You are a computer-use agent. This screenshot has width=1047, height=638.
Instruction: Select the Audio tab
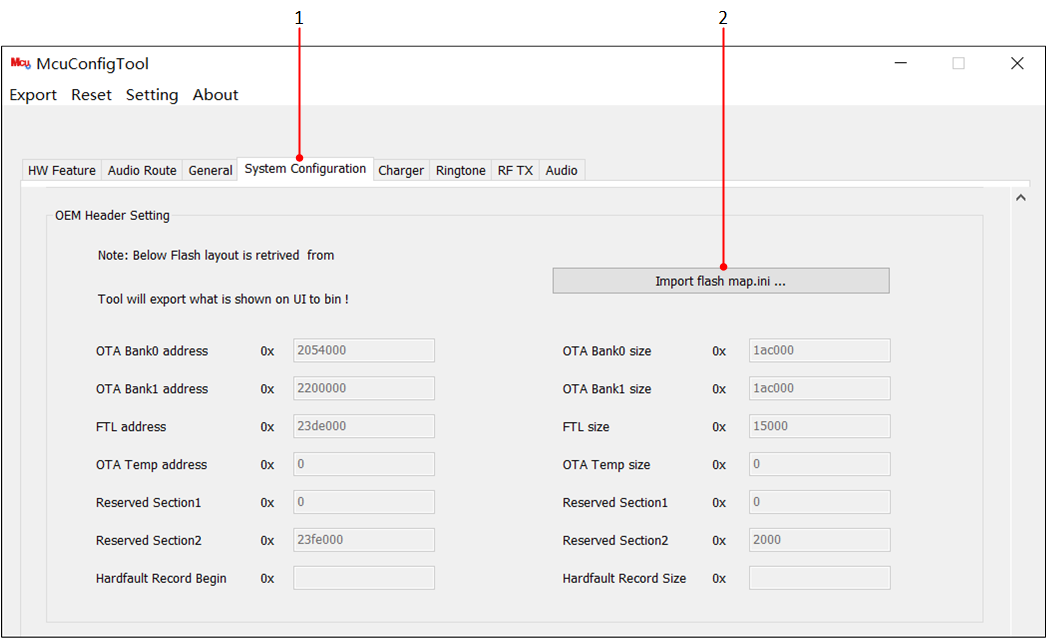562,170
